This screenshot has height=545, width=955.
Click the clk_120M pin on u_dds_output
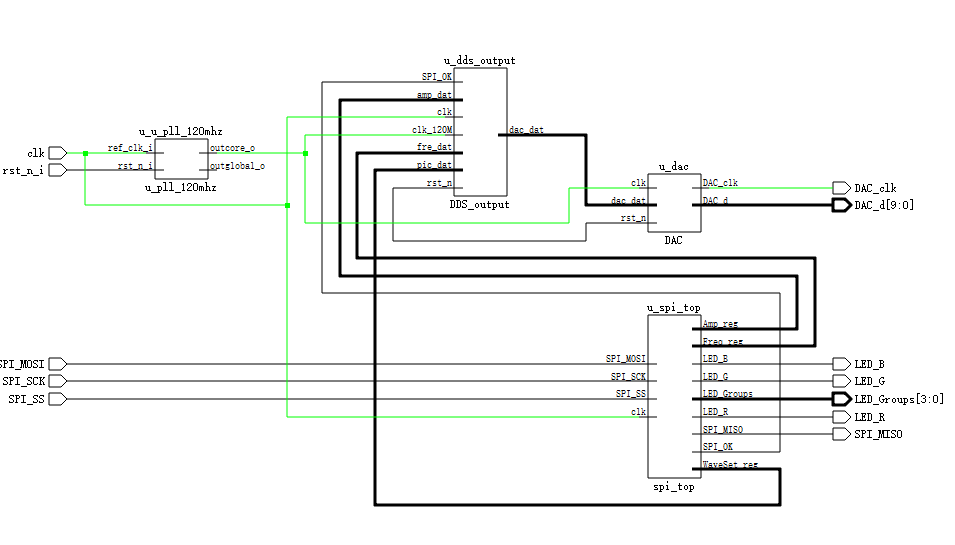click(432, 130)
